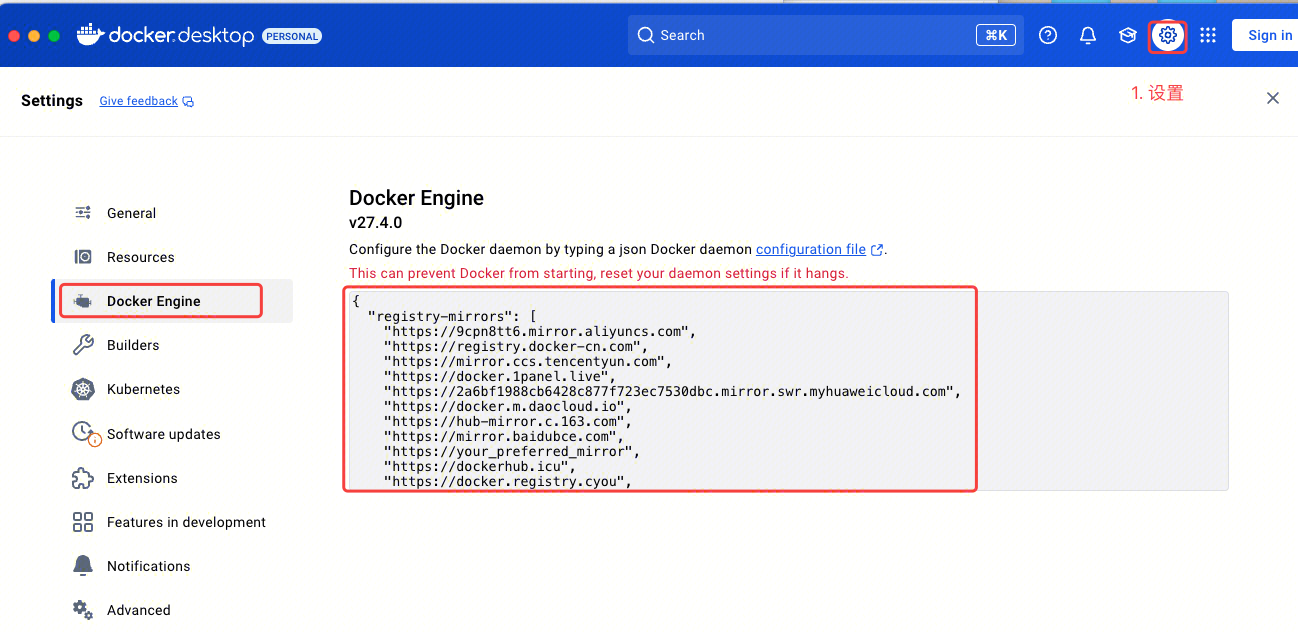1298x636 pixels.
Task: Open the Resources settings tab
Action: [172, 257]
